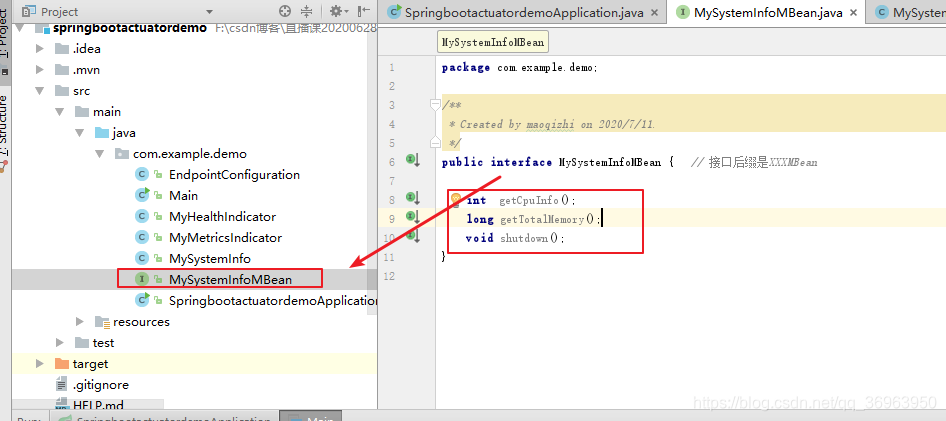Click the runnable class icon beside Main
This screenshot has height=421, width=946.
[142, 195]
